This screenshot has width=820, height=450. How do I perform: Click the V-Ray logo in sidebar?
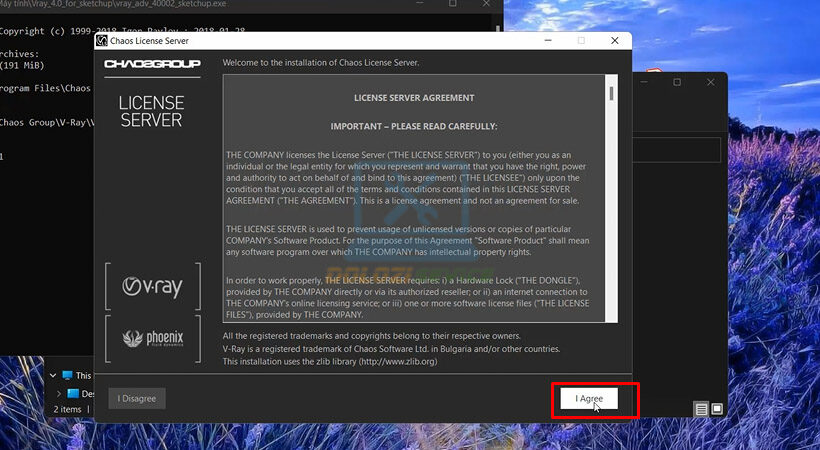tap(152, 286)
